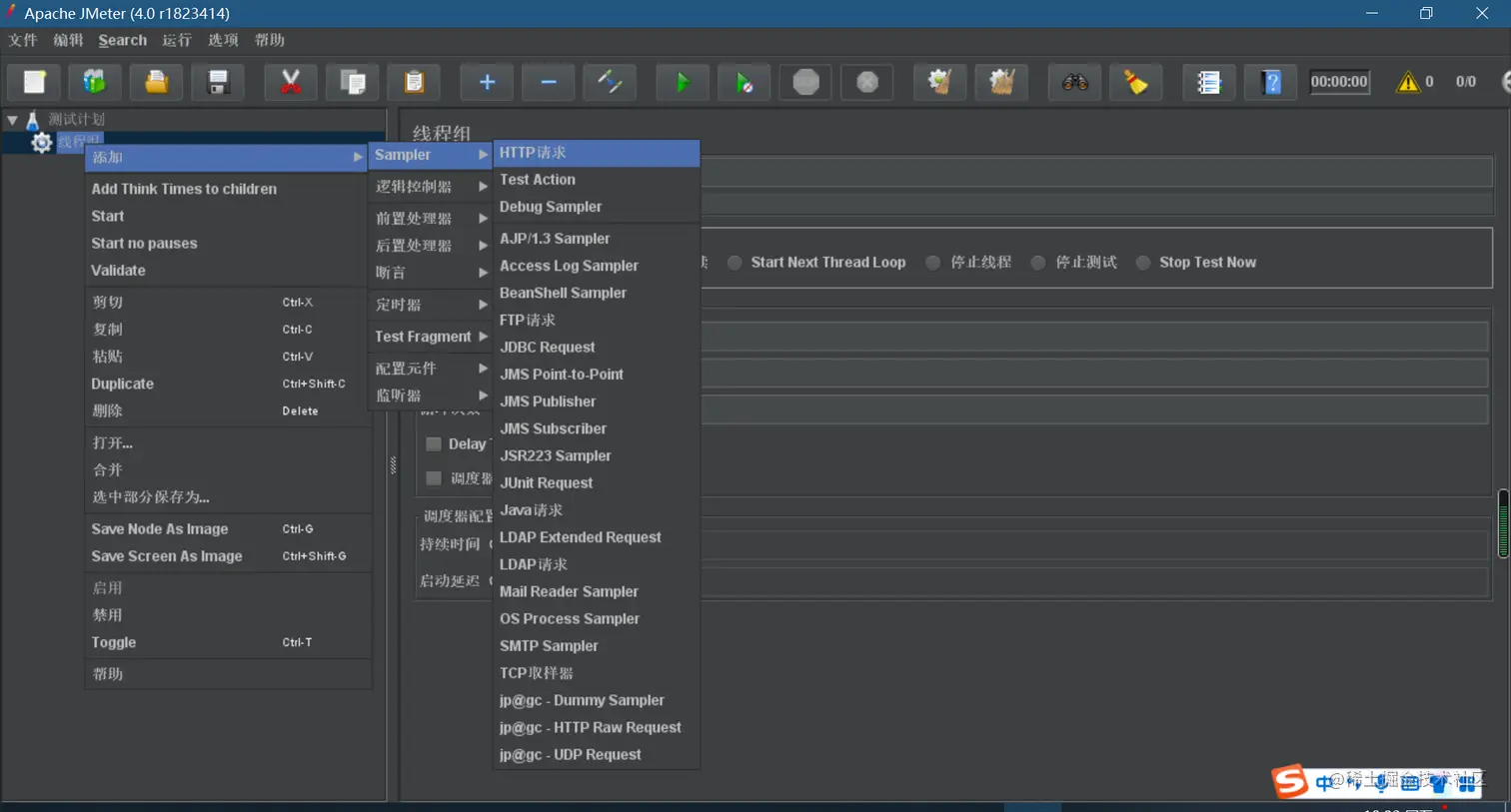Open the 运行 menu

[x=177, y=40]
